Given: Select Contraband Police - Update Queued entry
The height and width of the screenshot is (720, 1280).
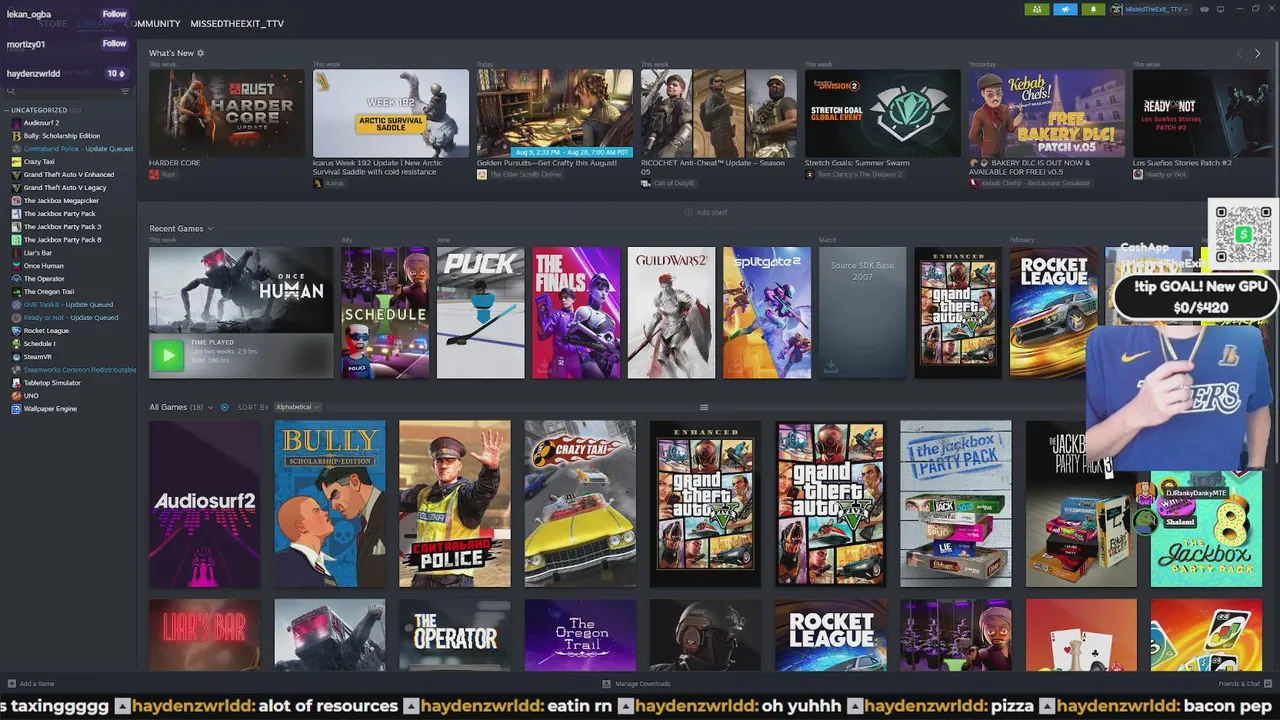Looking at the screenshot, I should [x=78, y=149].
